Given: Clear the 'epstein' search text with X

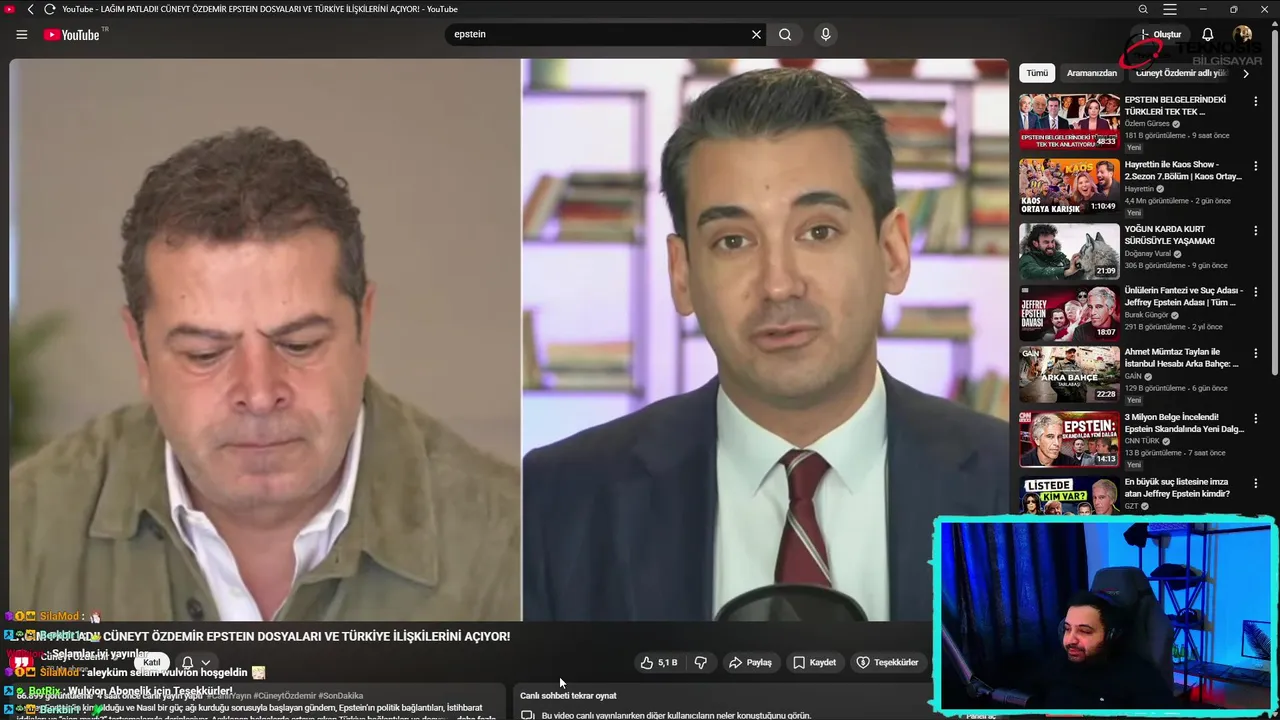Looking at the screenshot, I should [756, 34].
